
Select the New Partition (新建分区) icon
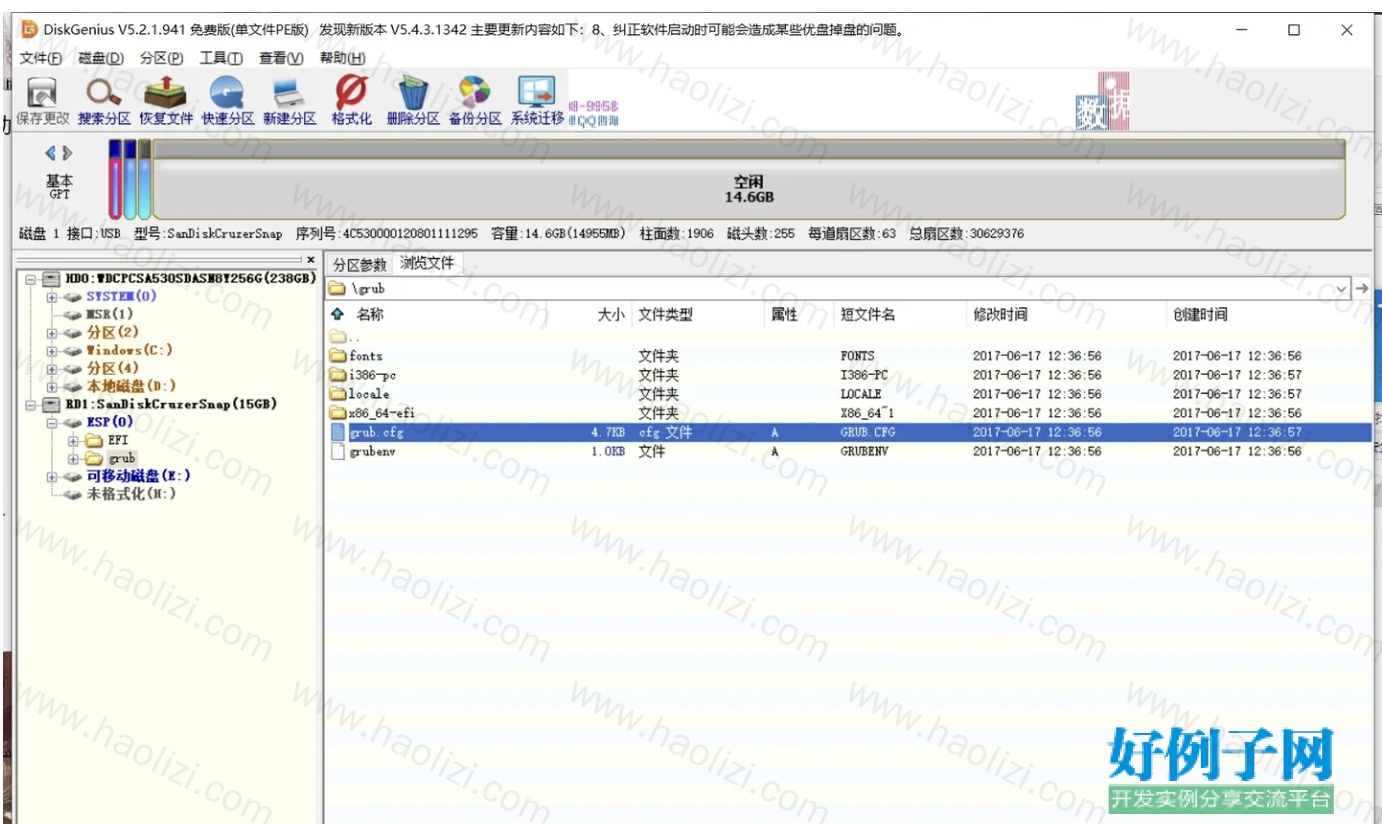point(289,100)
